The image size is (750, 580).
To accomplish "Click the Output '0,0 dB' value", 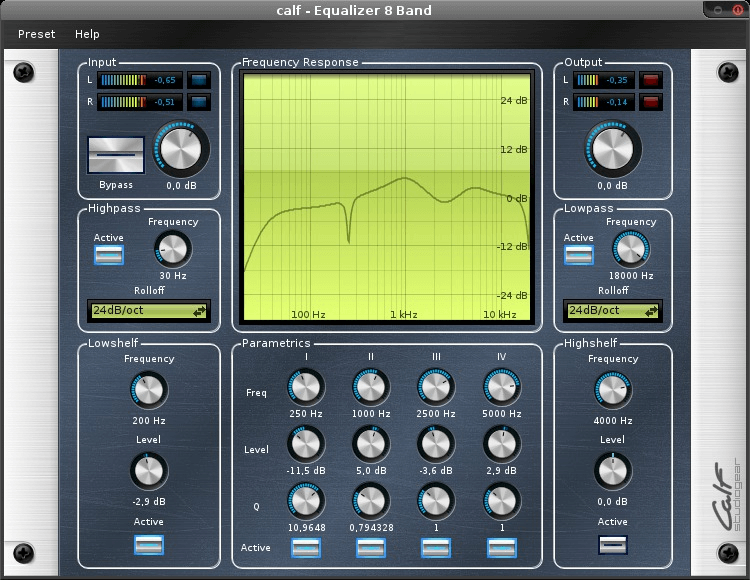I will click(x=612, y=186).
